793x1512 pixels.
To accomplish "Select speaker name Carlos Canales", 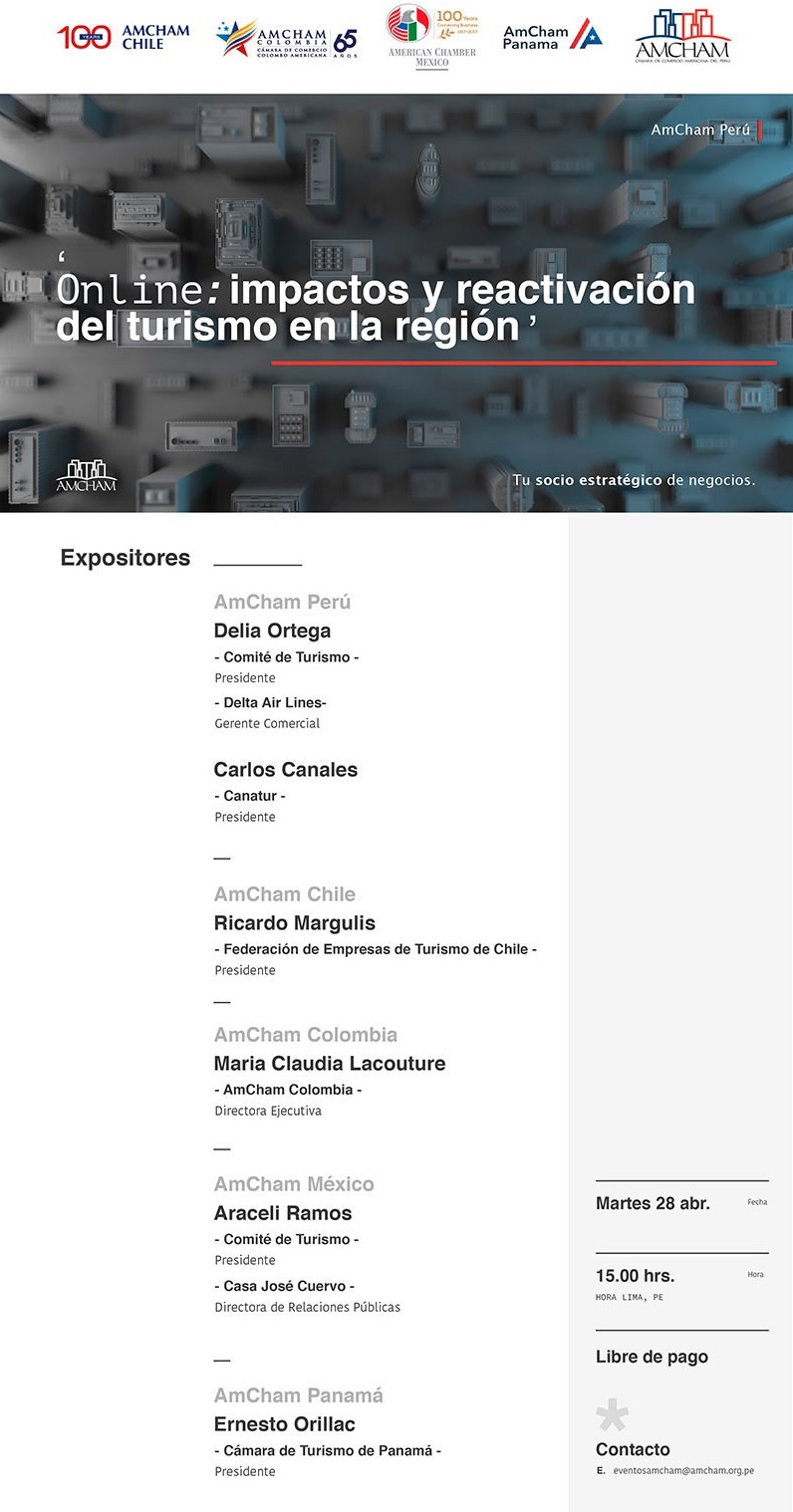I will [x=285, y=769].
